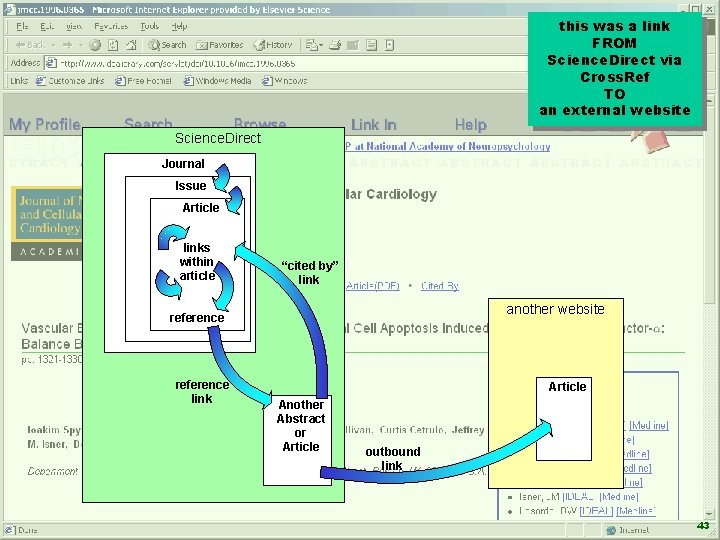Click the Mail toolbar icon
This screenshot has height=540, width=720.
coord(312,45)
